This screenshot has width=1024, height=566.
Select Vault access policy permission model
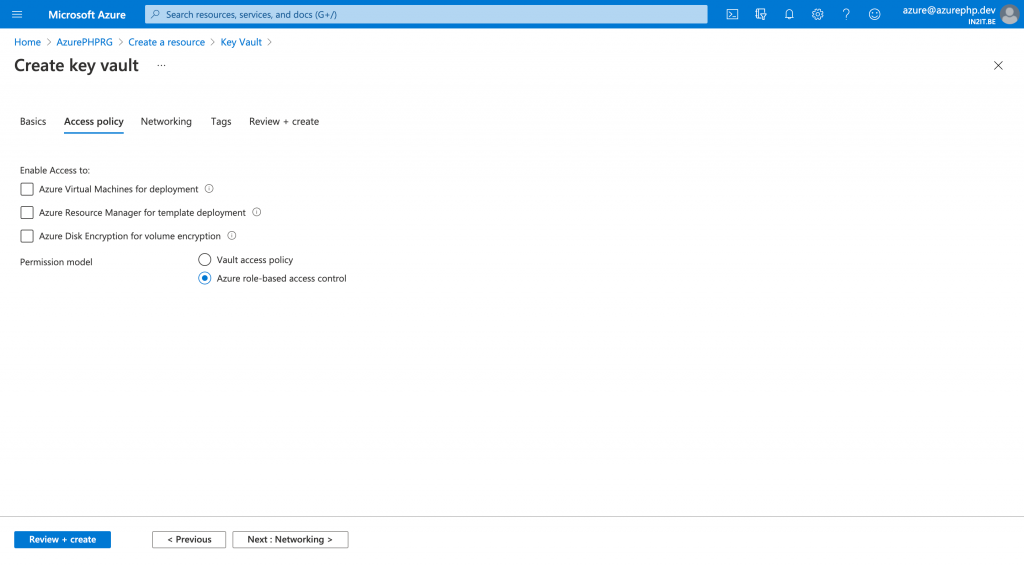(204, 260)
